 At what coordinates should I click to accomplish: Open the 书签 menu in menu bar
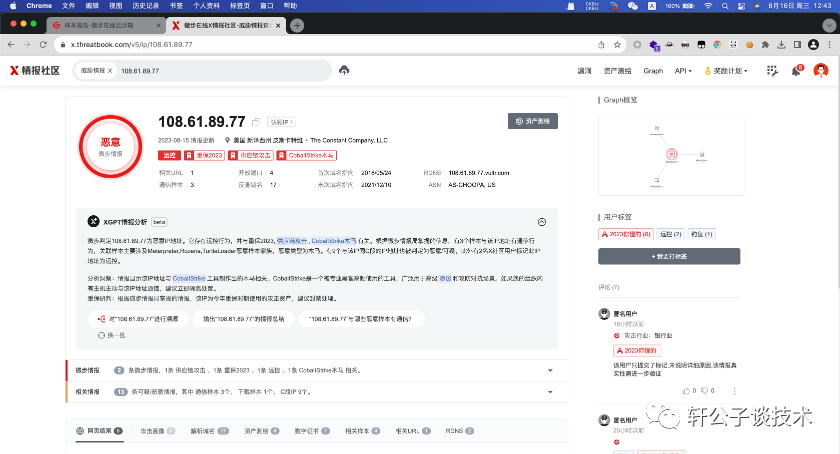(176, 6)
